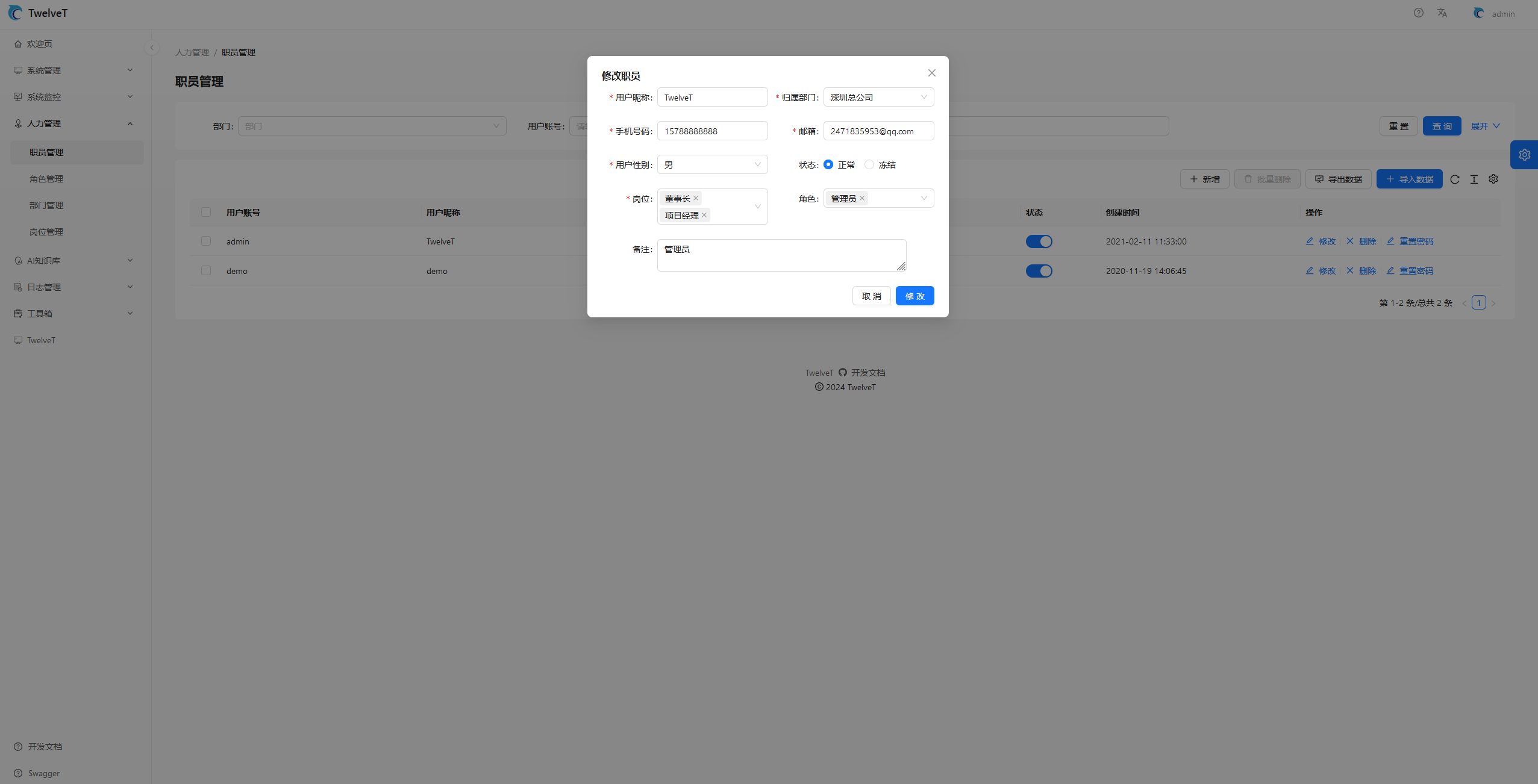Click the 修改 submit button
This screenshot has width=1538, height=784.
point(914,296)
